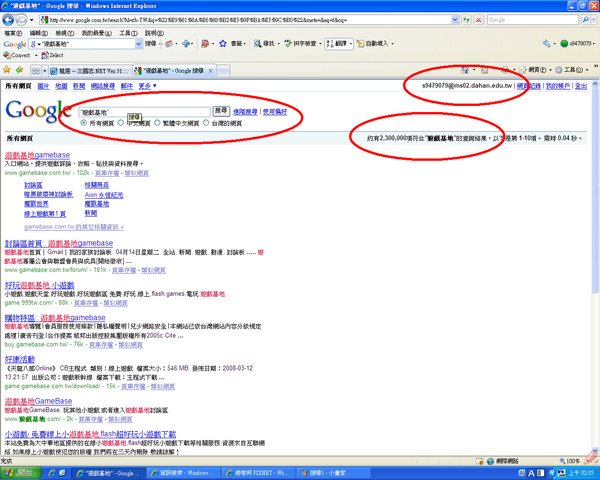
Task: Open the address bar URL history dropdown
Action: pyautogui.click(x=455, y=20)
